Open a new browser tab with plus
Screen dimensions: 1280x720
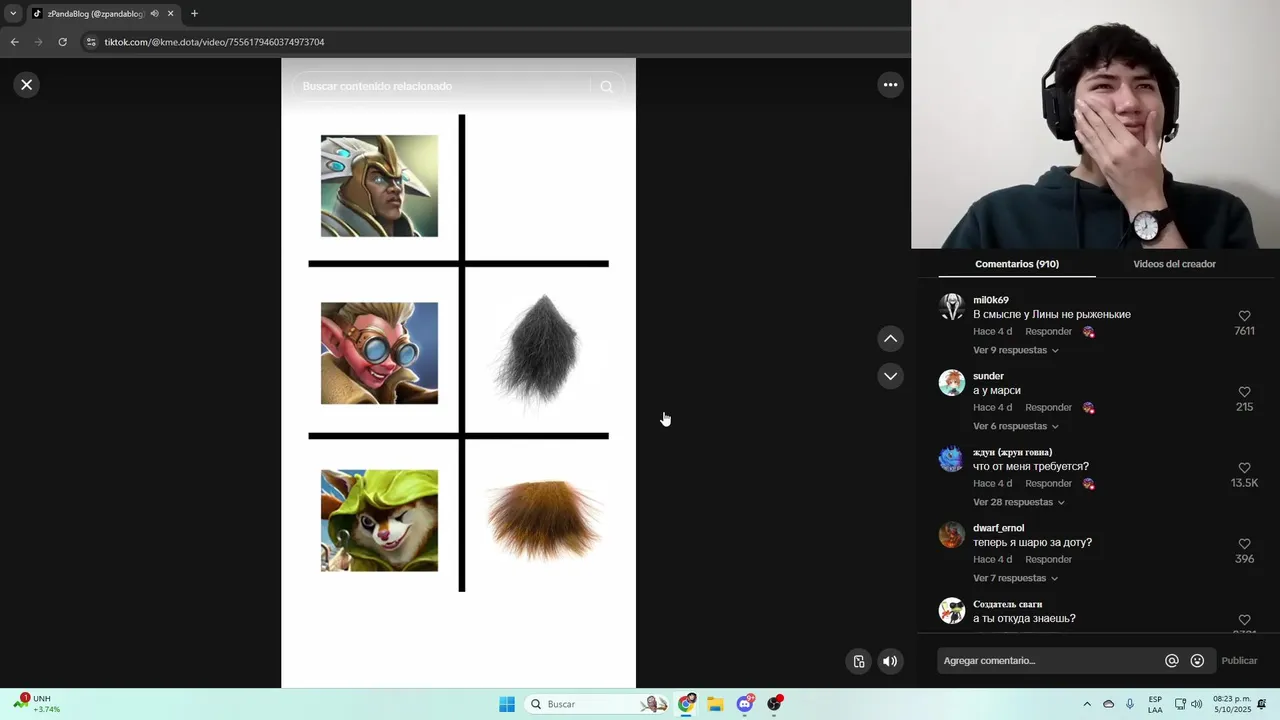pos(194,14)
